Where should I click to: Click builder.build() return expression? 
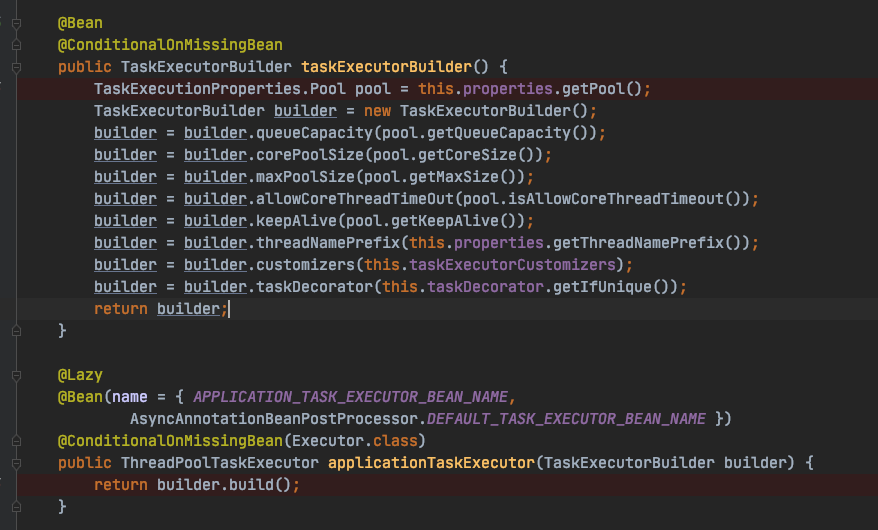click(224, 485)
